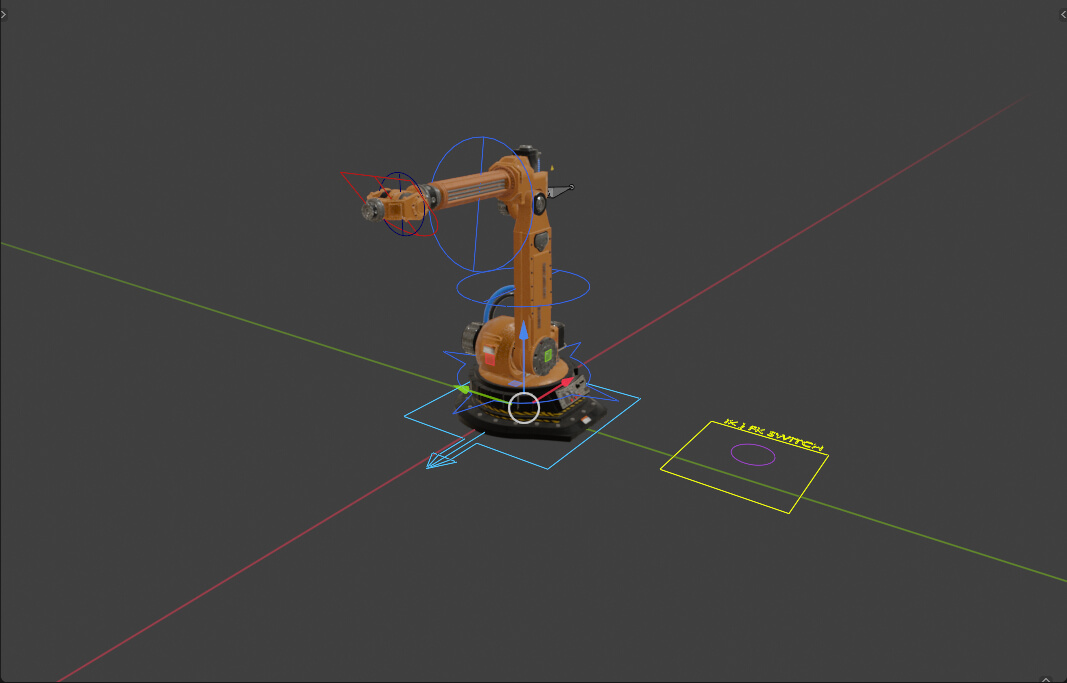Viewport: 1067px width, 683px height.
Task: Select the black cone control behind elbow
Action: point(561,191)
